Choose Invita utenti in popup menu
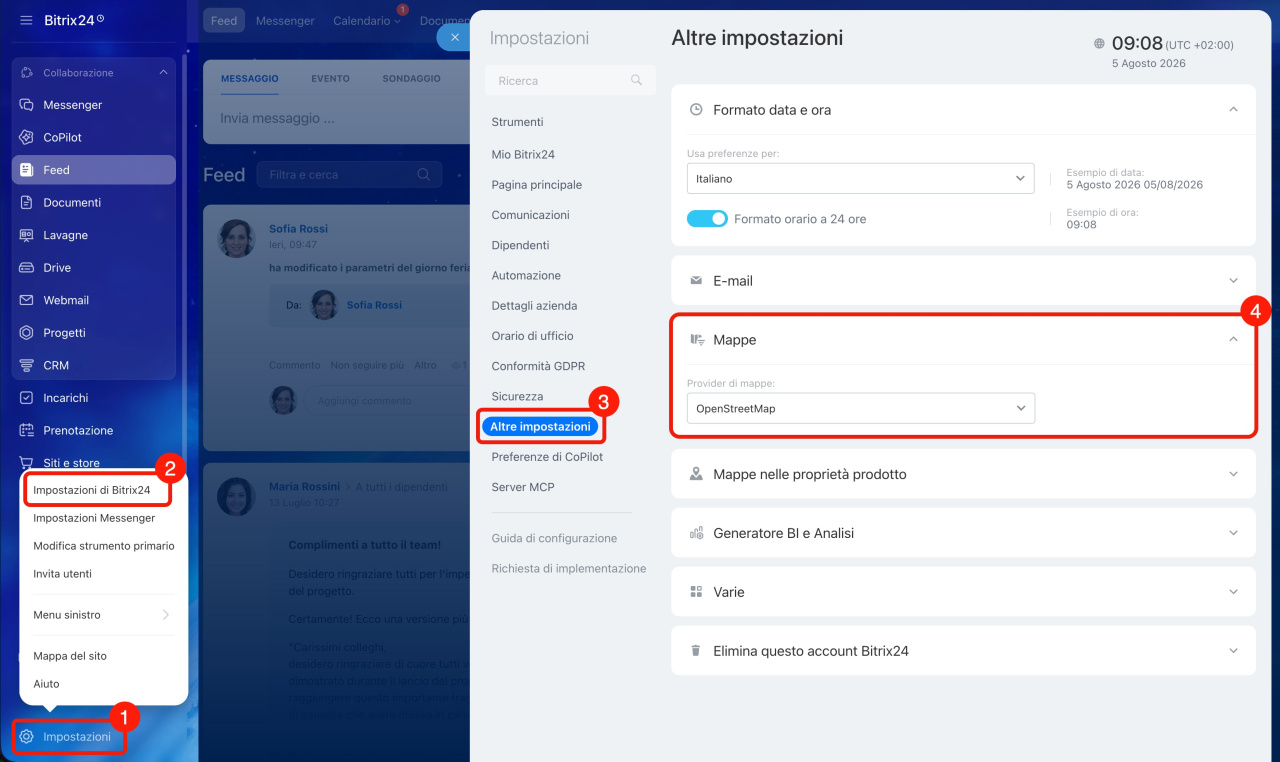The image size is (1280, 762). (62, 574)
